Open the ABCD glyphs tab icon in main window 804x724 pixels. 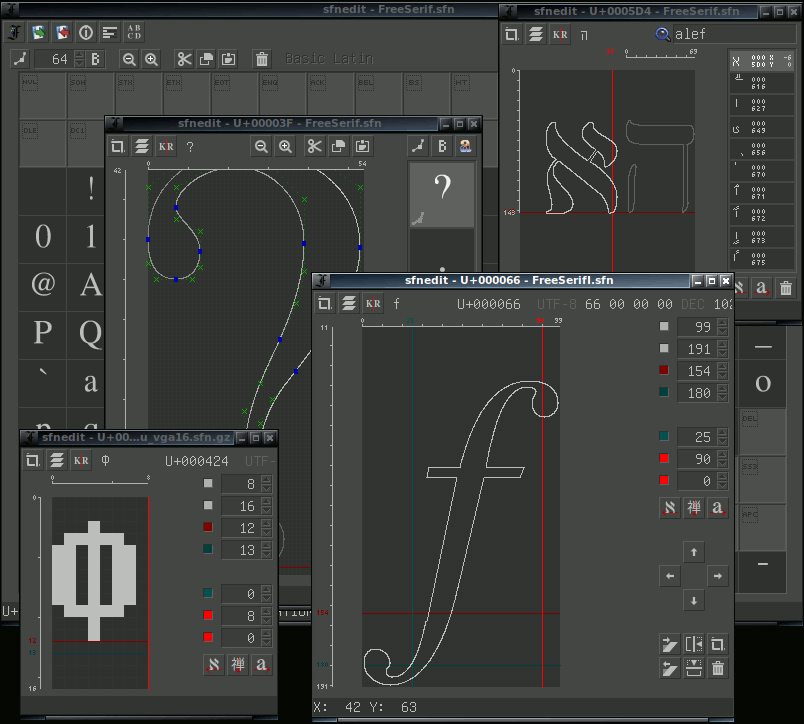click(x=134, y=32)
